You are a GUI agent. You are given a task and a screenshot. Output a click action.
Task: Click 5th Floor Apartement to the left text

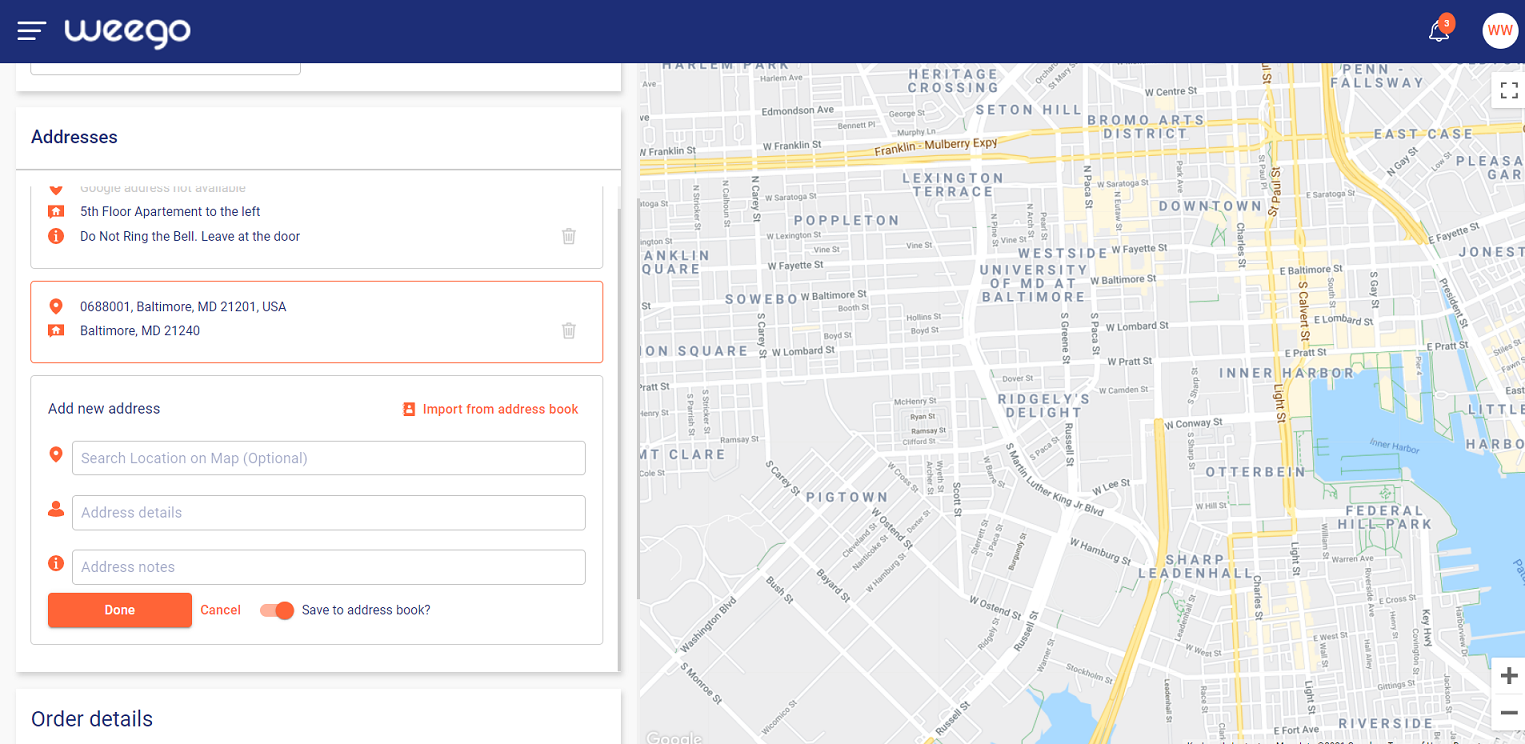[170, 212]
